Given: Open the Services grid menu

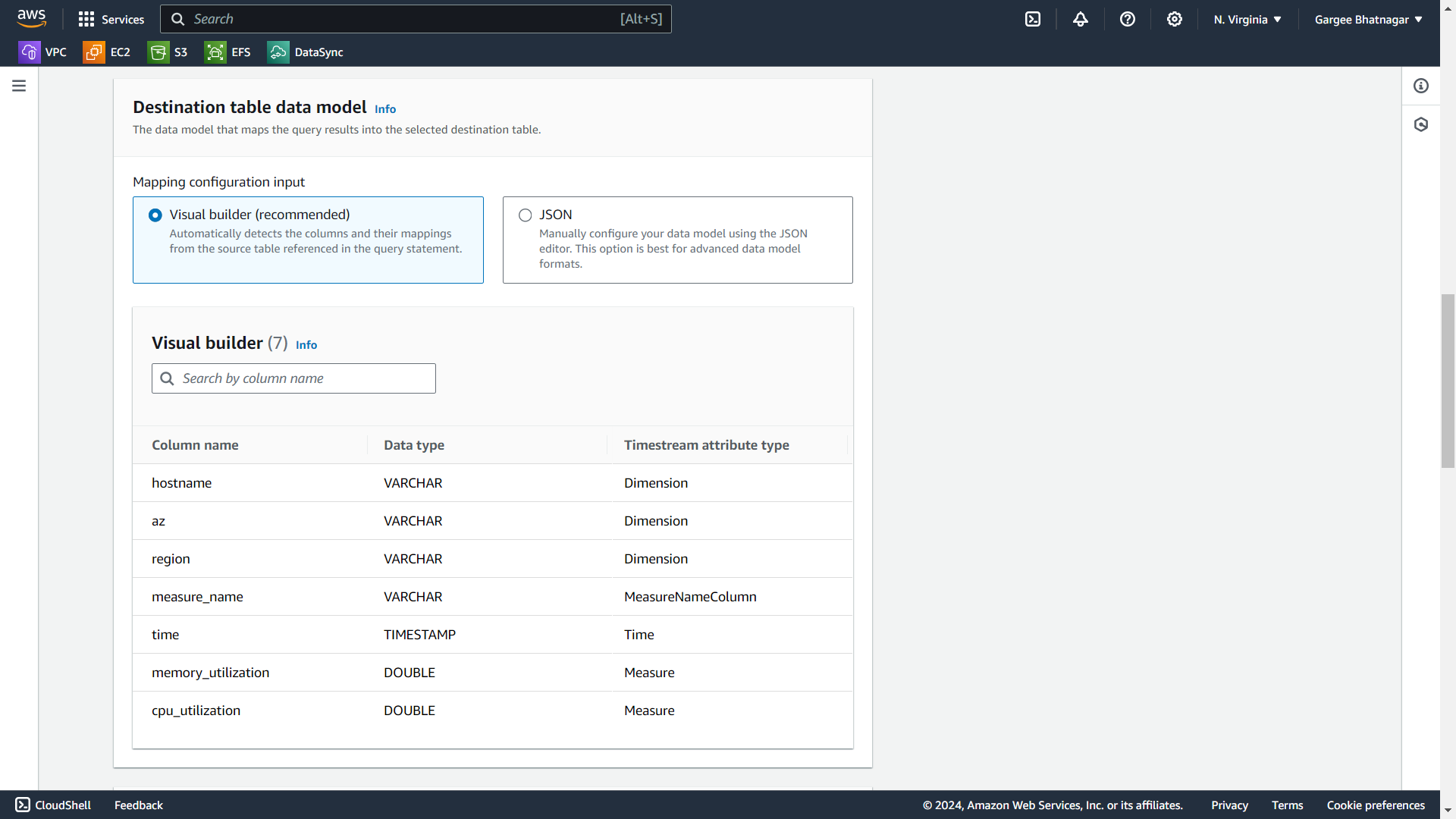Looking at the screenshot, I should point(111,19).
